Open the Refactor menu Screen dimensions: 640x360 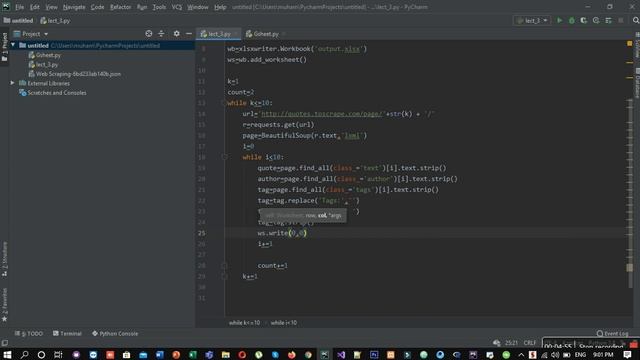pyautogui.click(x=120, y=7)
